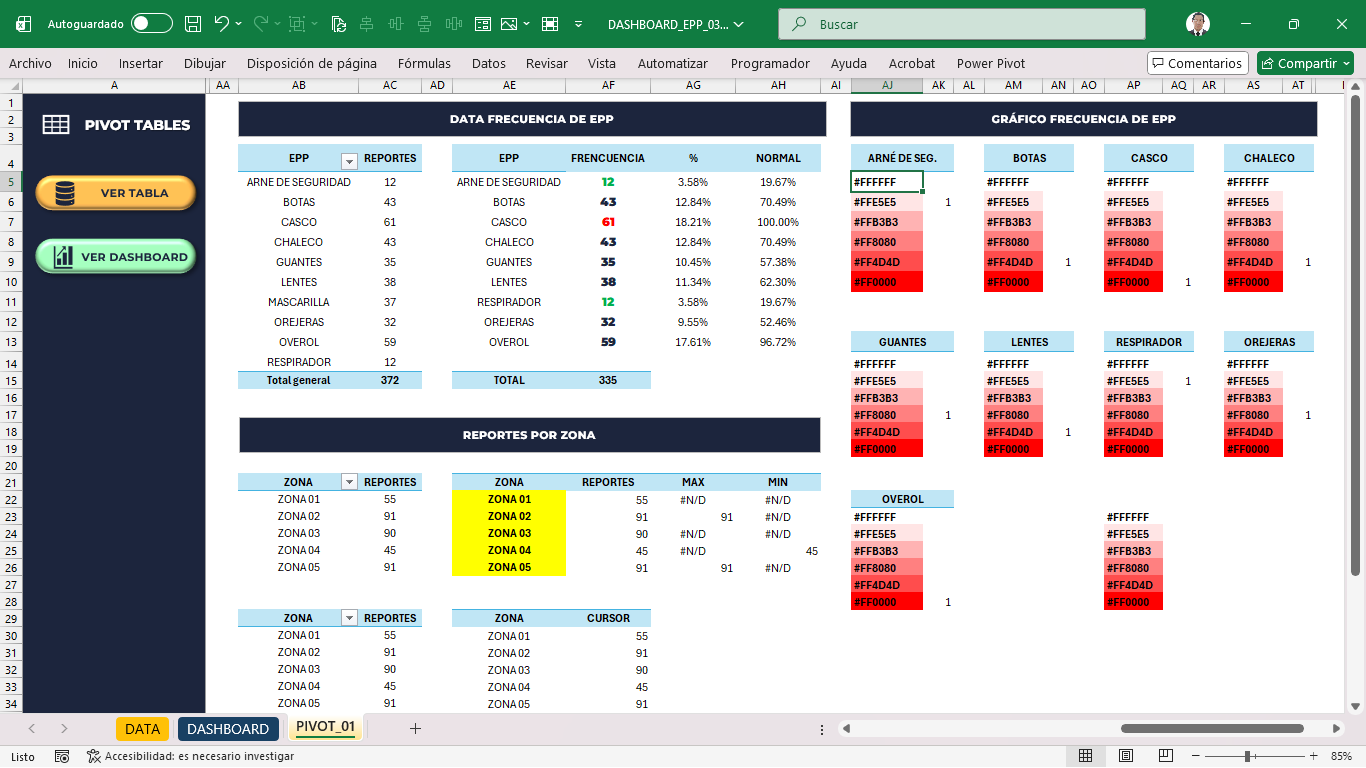Click the insert picture icon in quick access

510,24
